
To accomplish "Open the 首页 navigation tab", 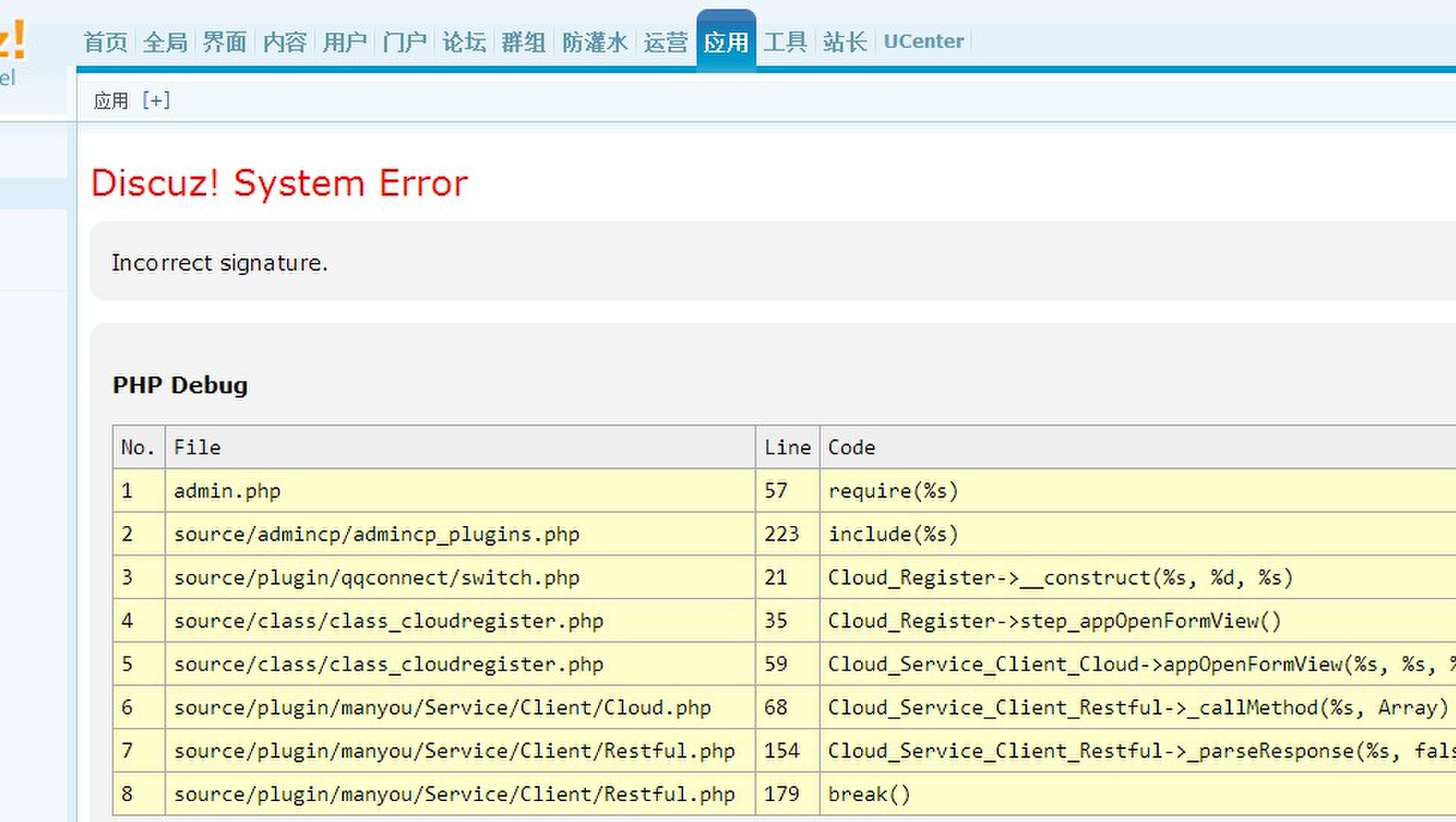I will (105, 42).
